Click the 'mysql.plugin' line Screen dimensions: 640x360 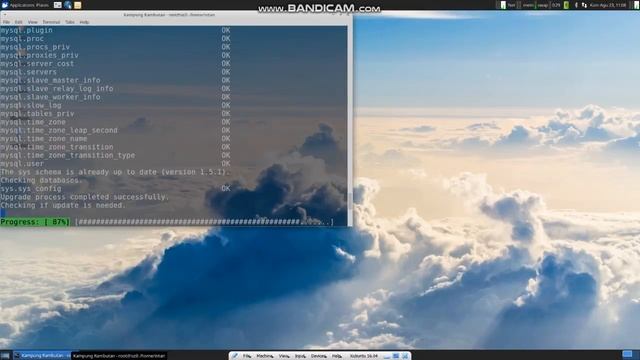click(27, 30)
